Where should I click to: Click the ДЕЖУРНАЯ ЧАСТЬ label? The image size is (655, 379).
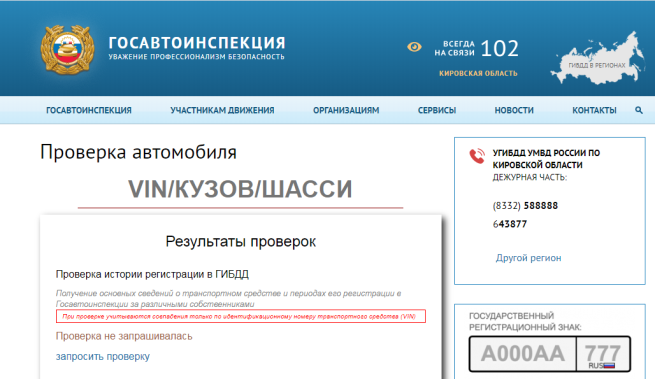(530, 178)
